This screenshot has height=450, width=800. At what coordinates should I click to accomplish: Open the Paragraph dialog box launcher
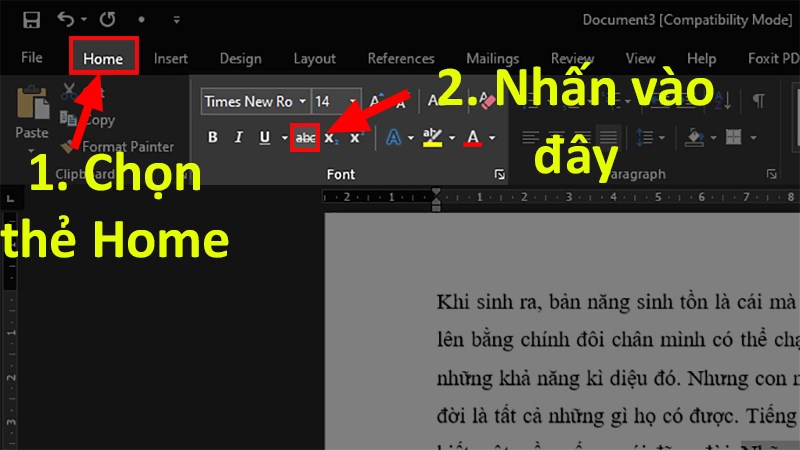771,174
